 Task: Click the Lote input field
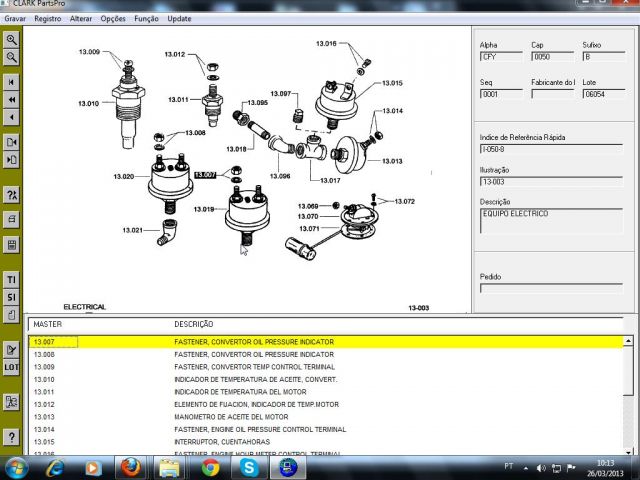[x=604, y=94]
